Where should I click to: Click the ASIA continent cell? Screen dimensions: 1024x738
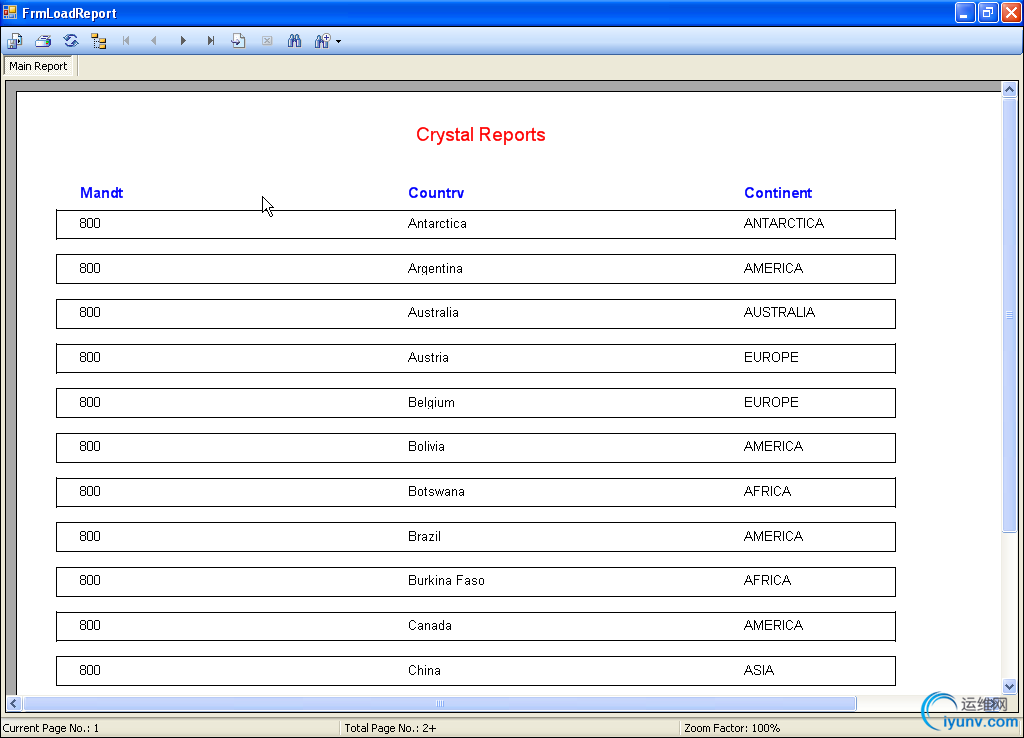(759, 671)
